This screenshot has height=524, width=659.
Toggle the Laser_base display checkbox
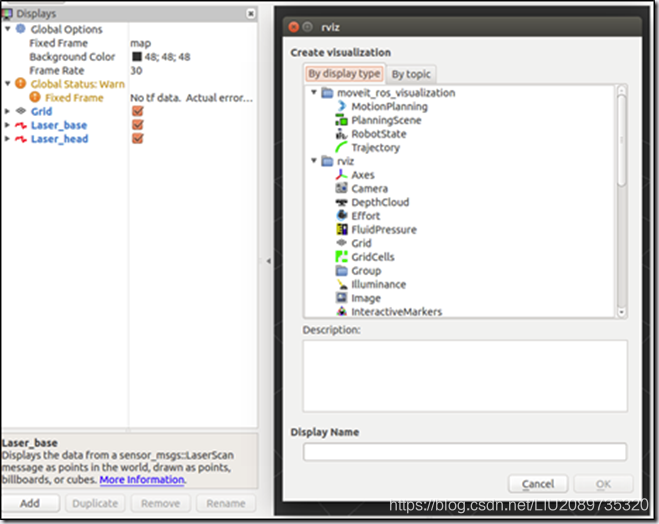pos(137,125)
